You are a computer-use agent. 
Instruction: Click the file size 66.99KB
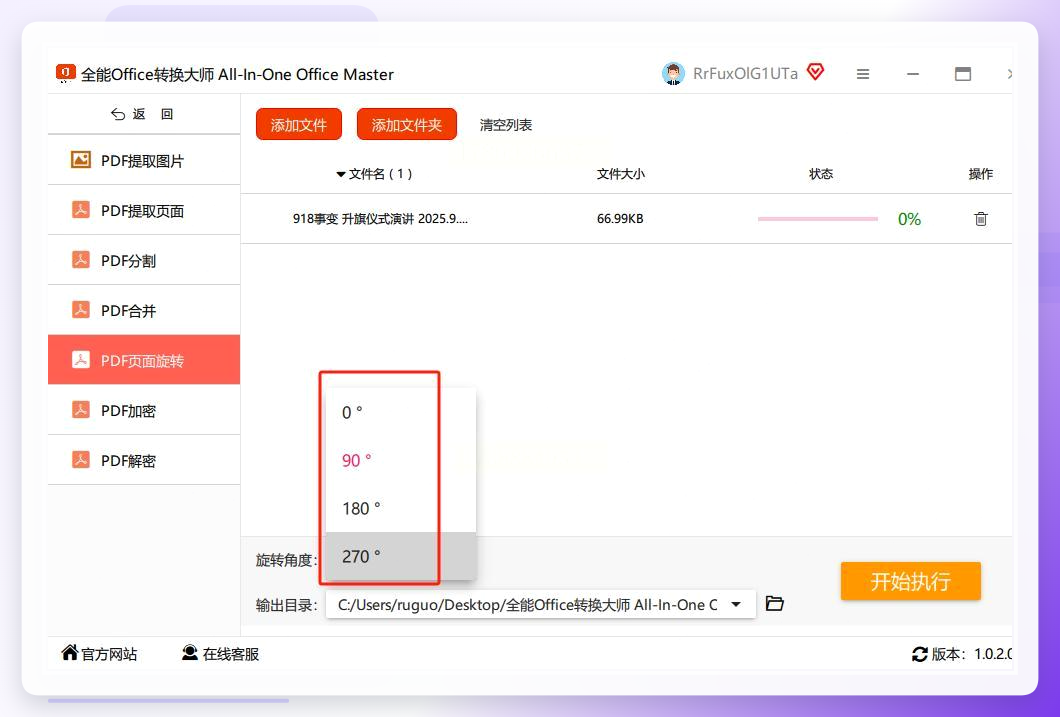(x=620, y=219)
